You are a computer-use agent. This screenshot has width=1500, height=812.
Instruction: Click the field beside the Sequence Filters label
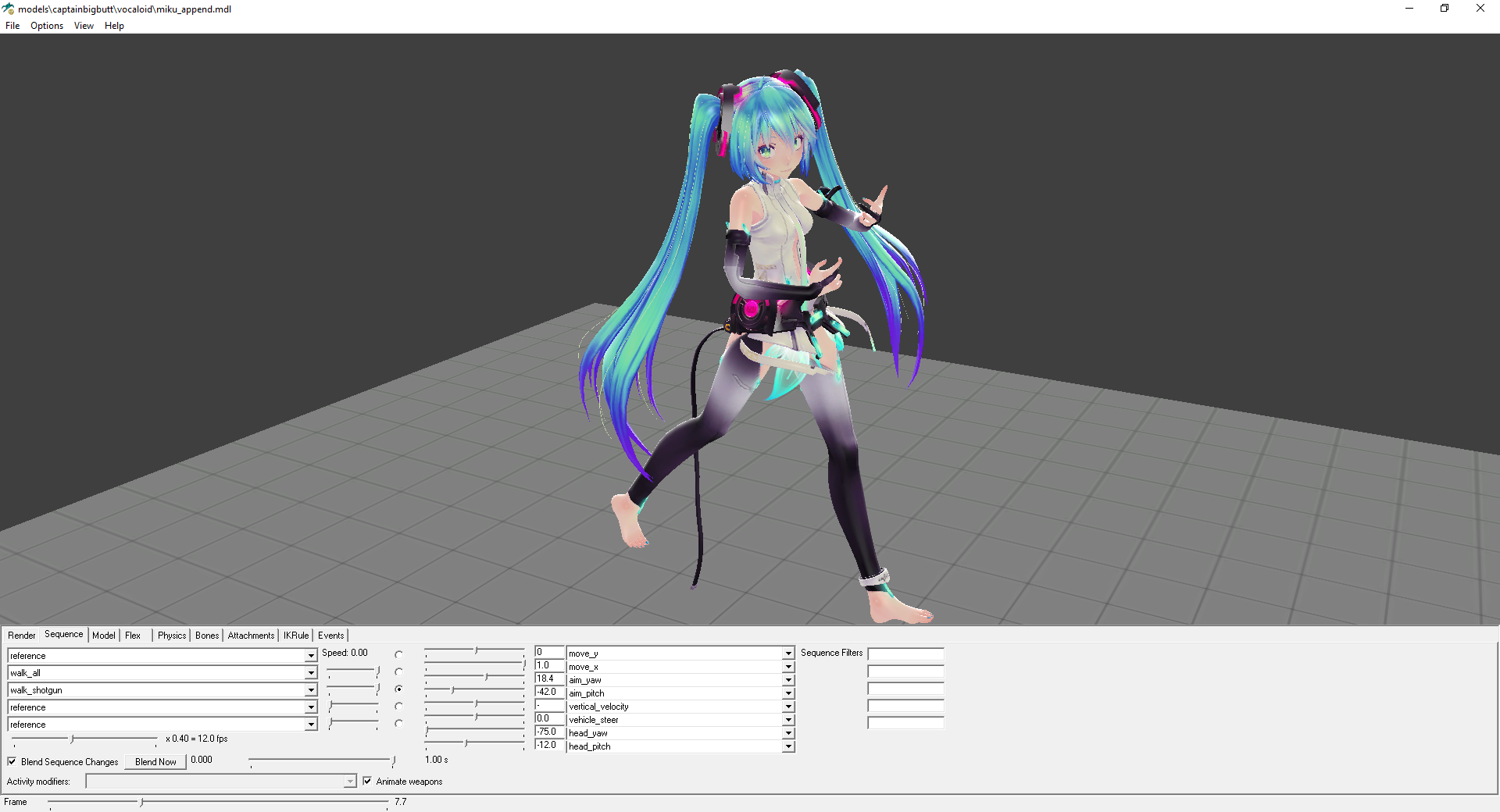coord(906,654)
